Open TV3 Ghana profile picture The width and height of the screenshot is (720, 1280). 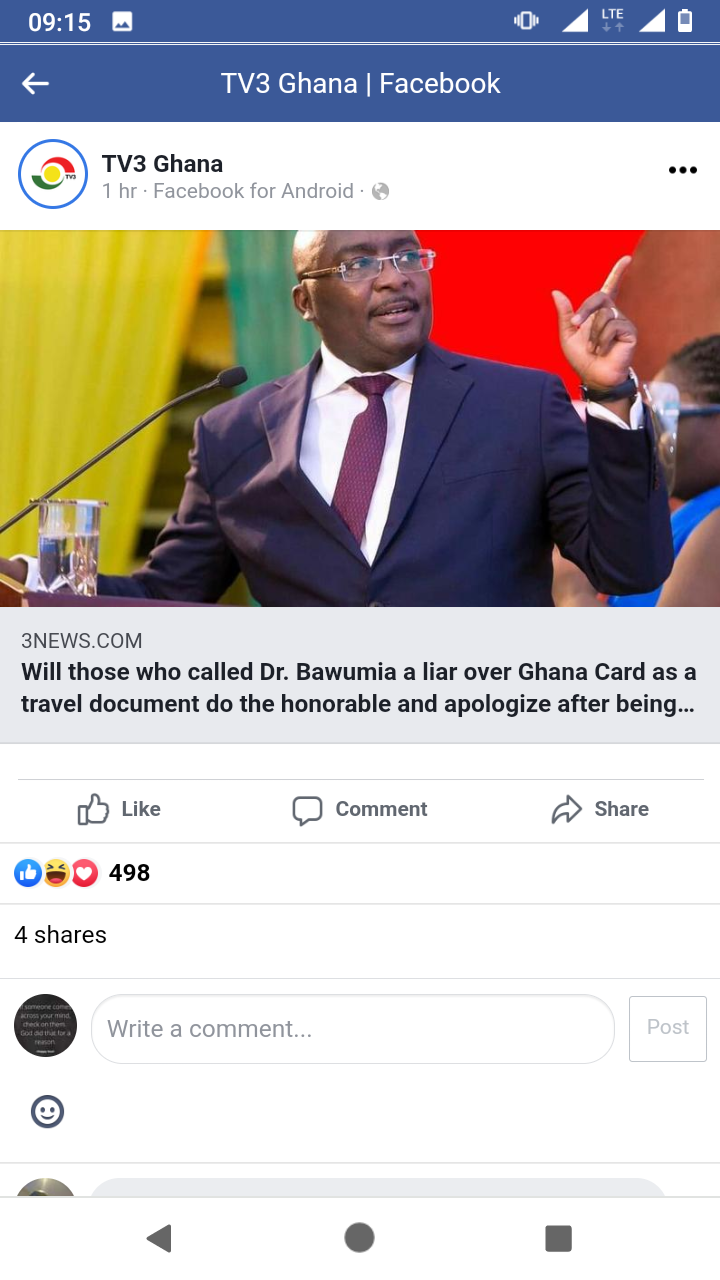(53, 174)
